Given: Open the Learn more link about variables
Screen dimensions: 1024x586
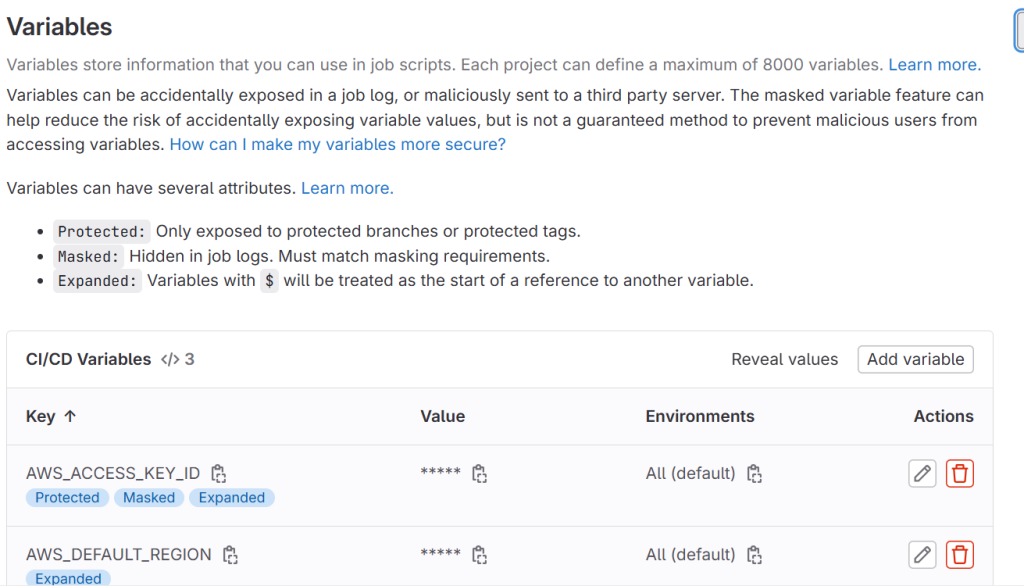Looking at the screenshot, I should 933,64.
